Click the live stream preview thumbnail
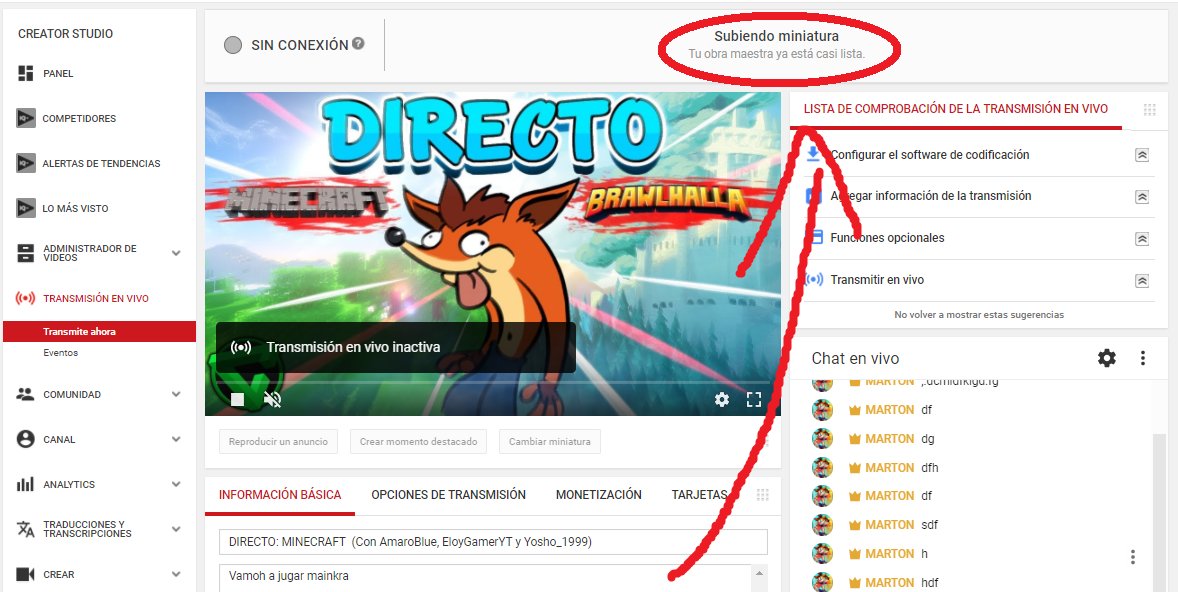The height and width of the screenshot is (592, 1178). click(493, 253)
